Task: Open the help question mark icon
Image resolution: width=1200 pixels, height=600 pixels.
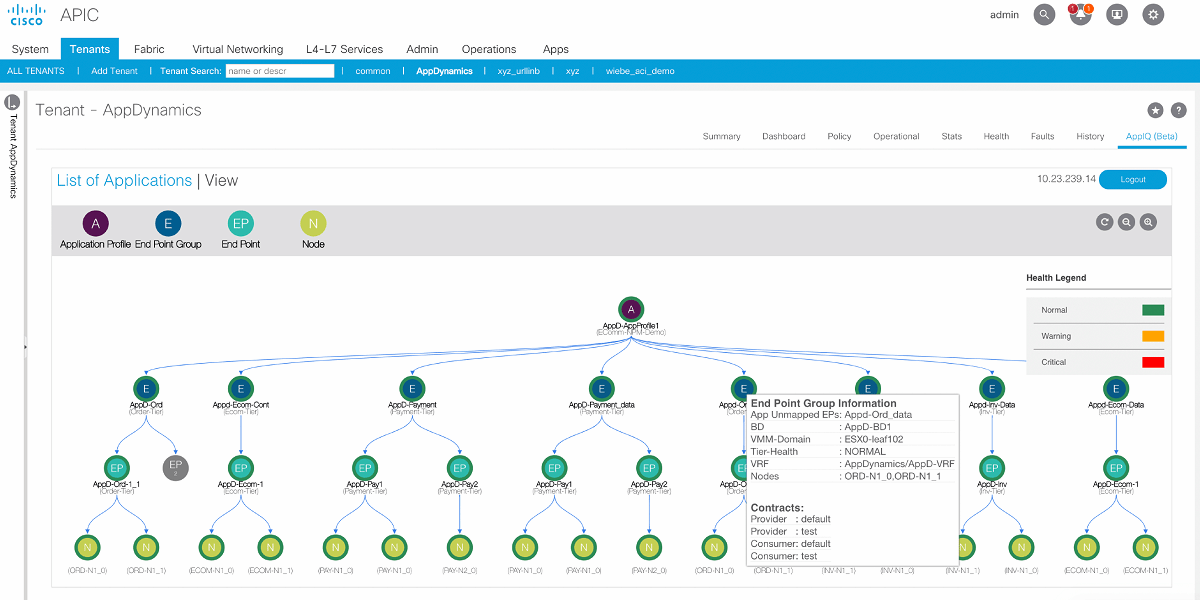Action: coord(1178,111)
